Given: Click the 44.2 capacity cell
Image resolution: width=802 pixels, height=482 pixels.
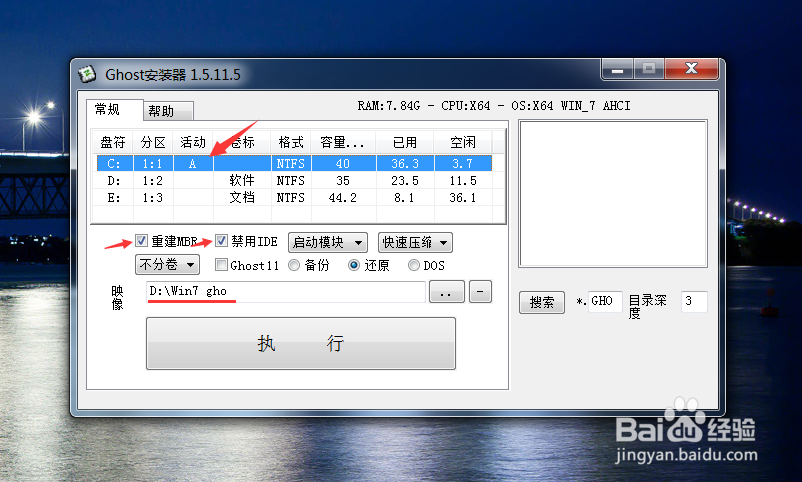Looking at the screenshot, I should click(343, 198).
